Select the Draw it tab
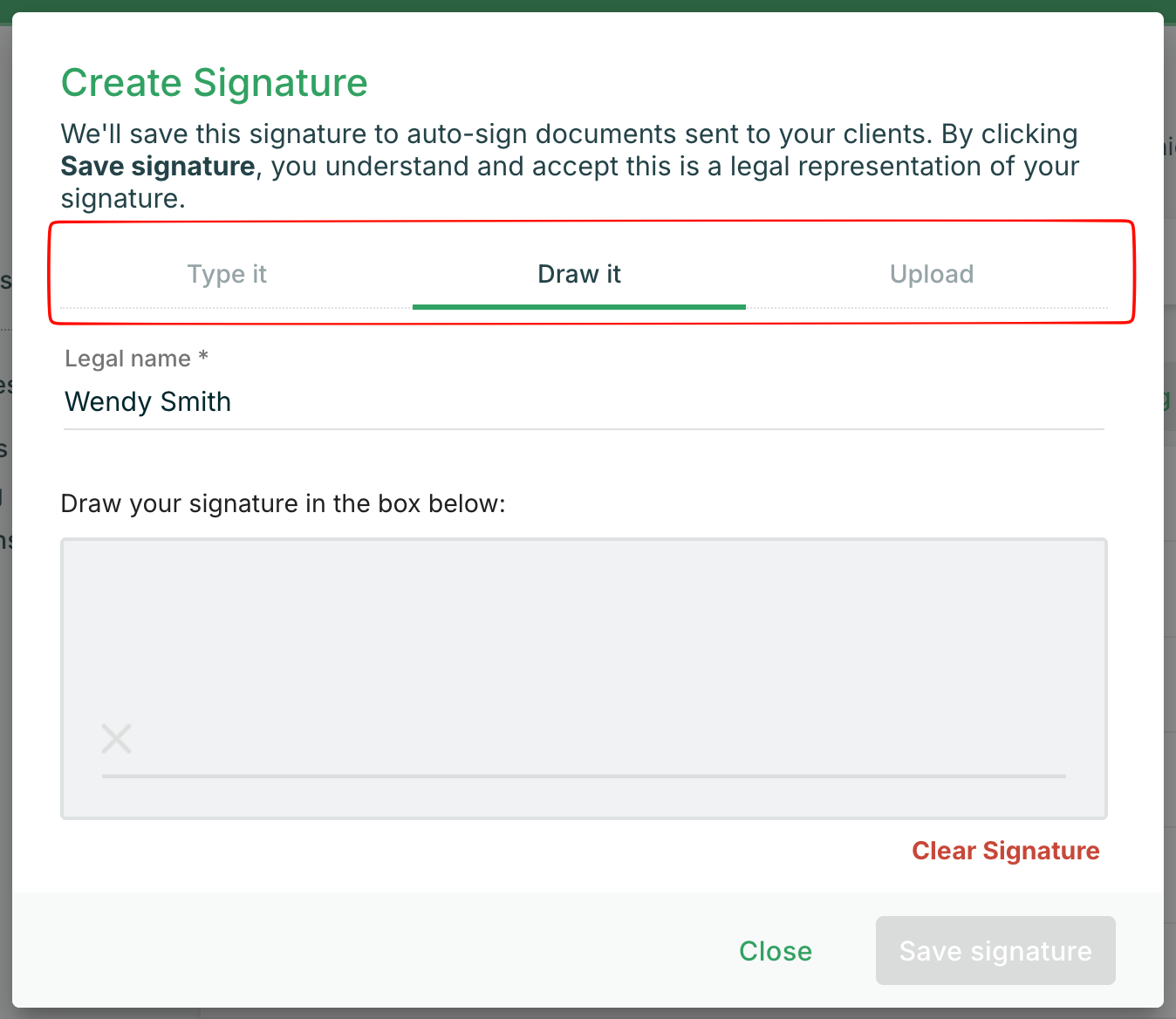This screenshot has height=1019, width=1176. click(x=579, y=274)
